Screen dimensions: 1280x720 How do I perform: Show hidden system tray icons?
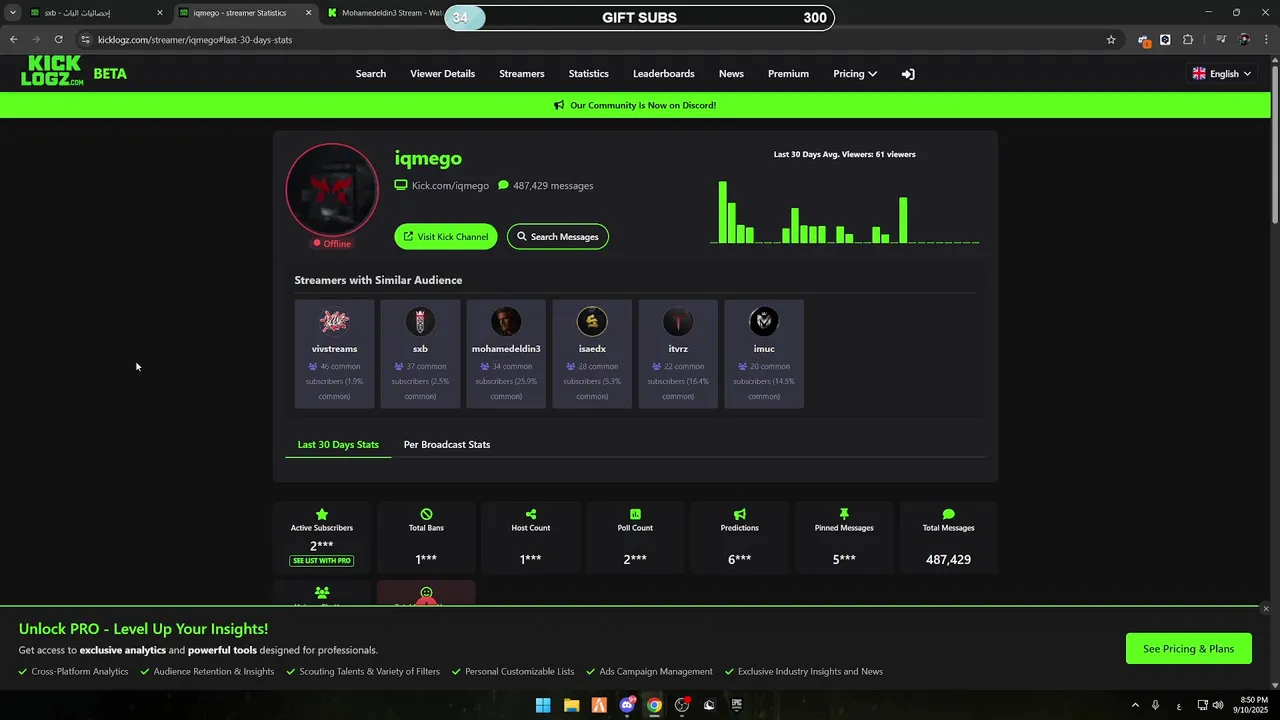(x=1135, y=705)
